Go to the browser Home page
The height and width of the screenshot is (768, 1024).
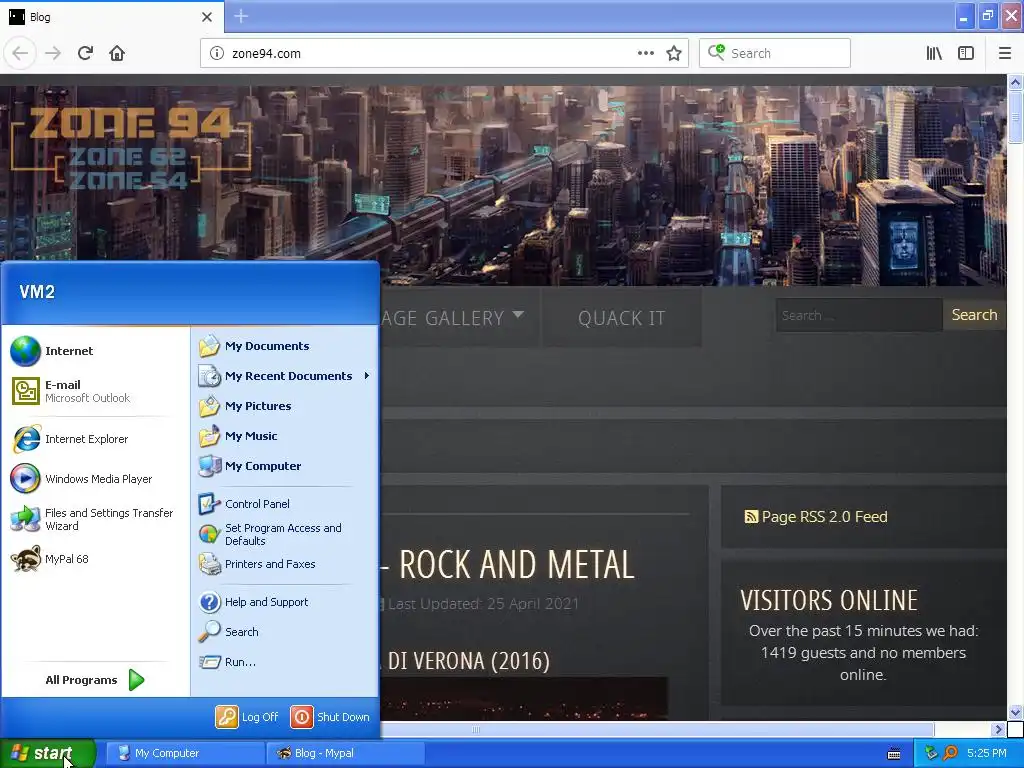click(117, 54)
